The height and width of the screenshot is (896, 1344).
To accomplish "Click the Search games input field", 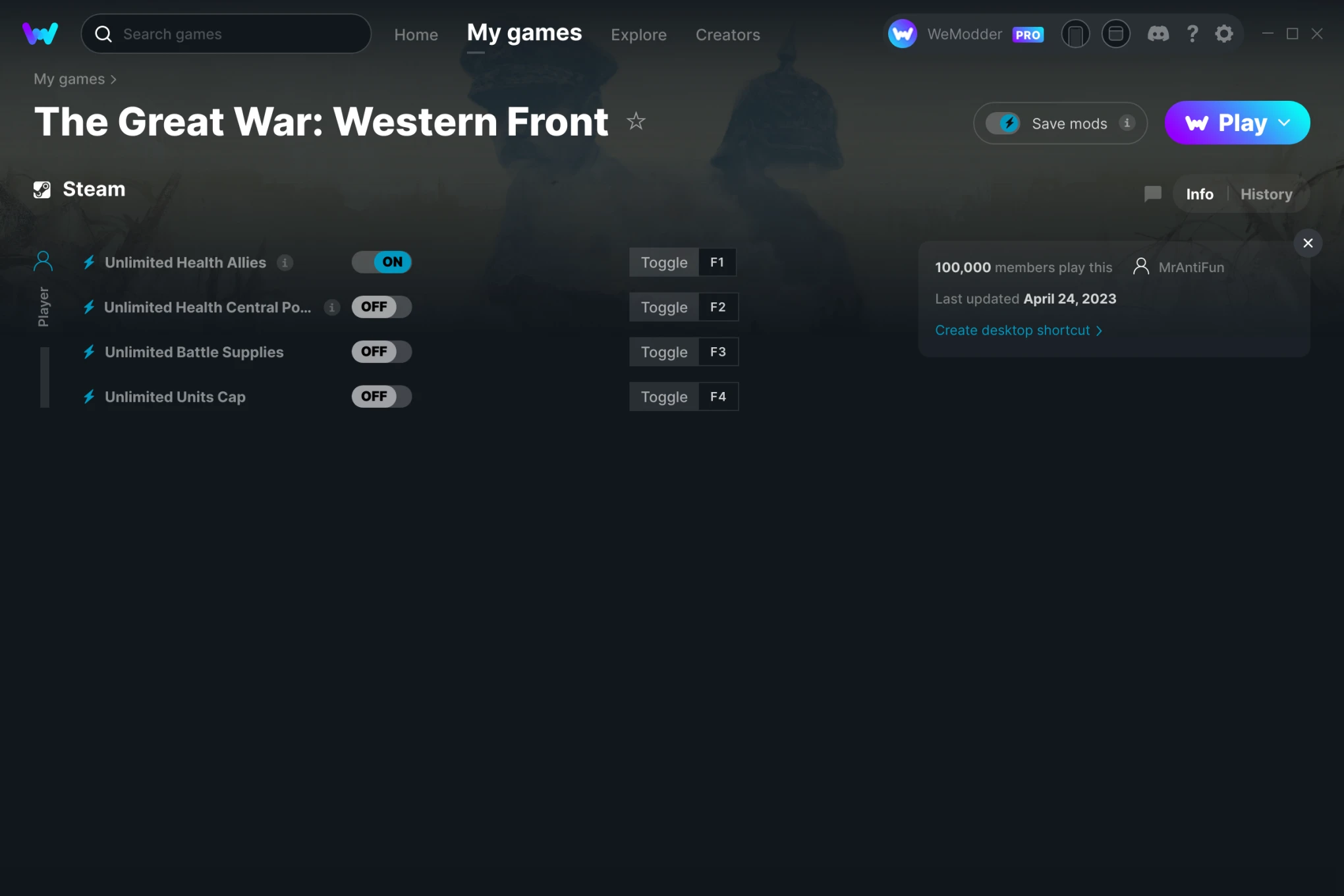I will point(226,34).
